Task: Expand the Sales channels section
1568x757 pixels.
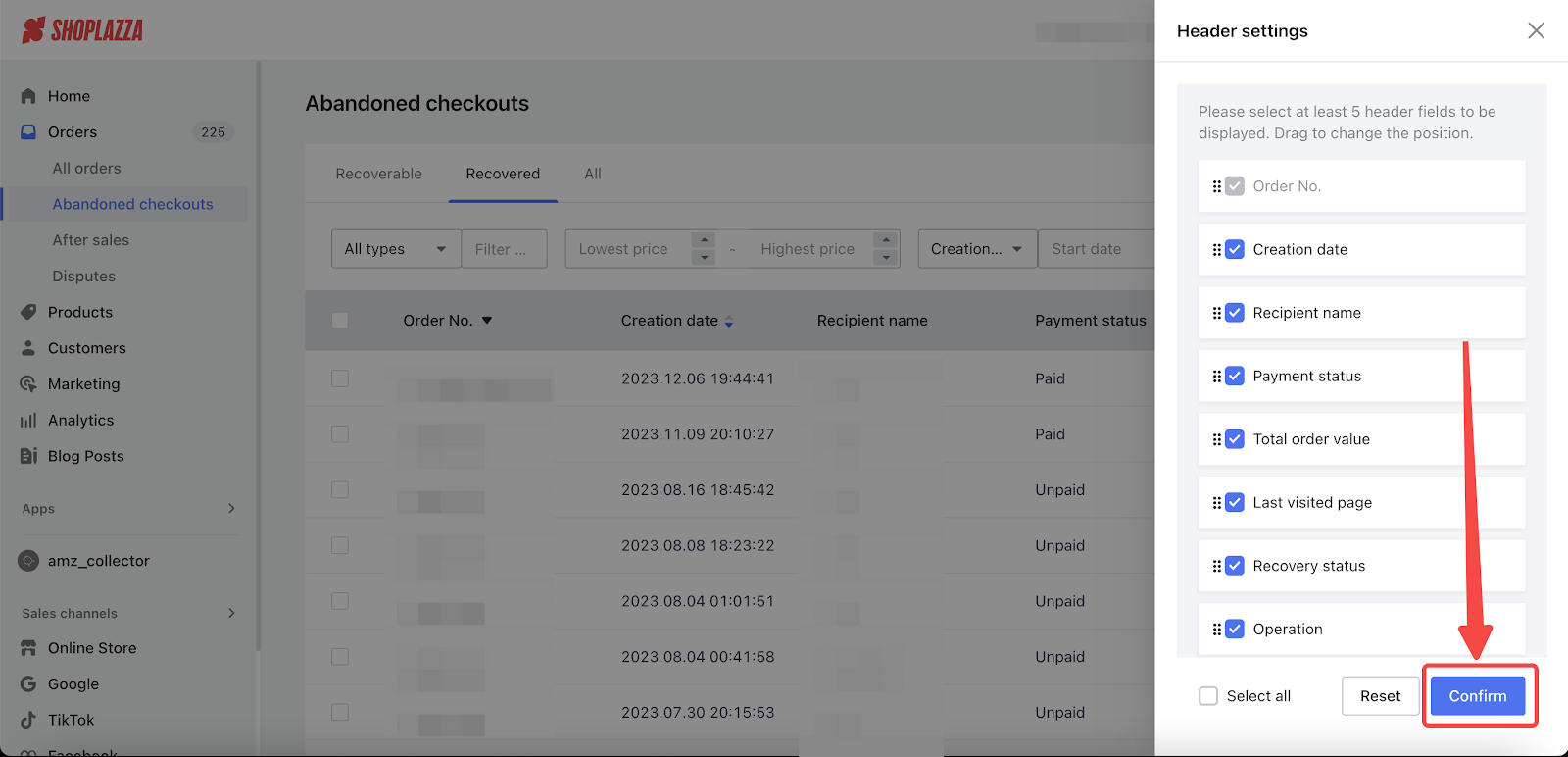Action: point(231,613)
